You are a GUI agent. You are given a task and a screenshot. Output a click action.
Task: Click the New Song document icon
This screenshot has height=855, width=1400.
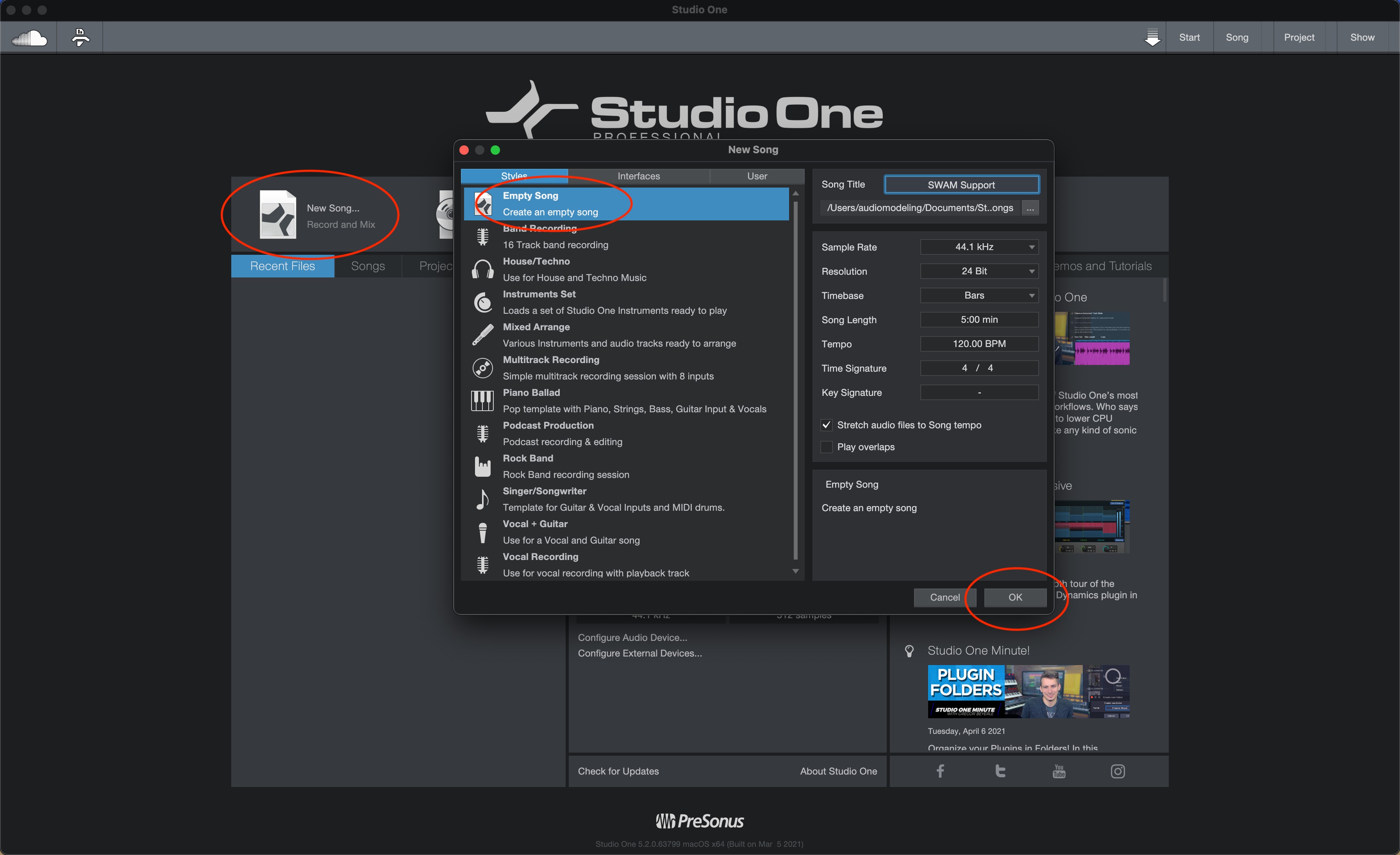[x=278, y=214]
